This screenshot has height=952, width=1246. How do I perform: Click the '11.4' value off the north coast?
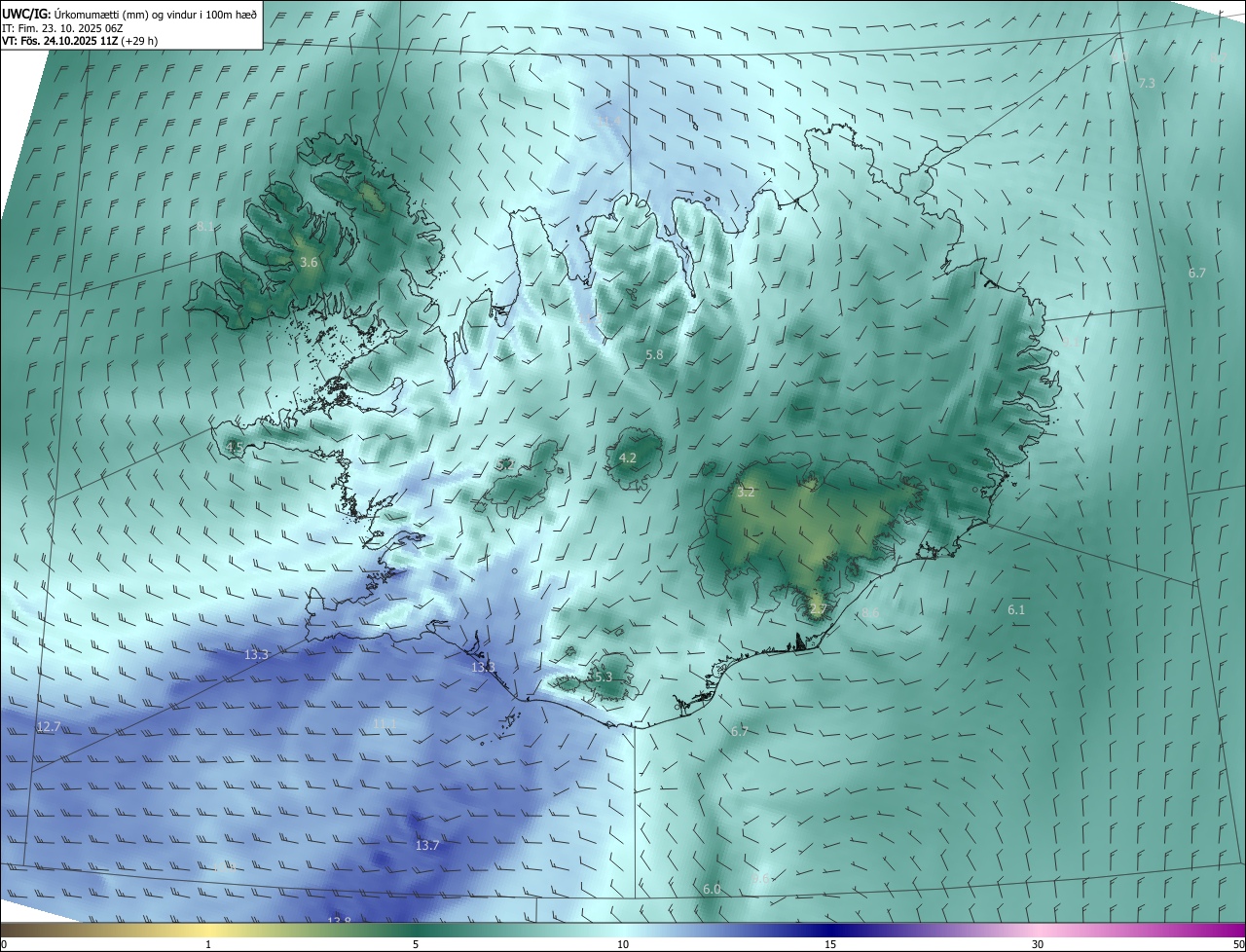pos(611,122)
